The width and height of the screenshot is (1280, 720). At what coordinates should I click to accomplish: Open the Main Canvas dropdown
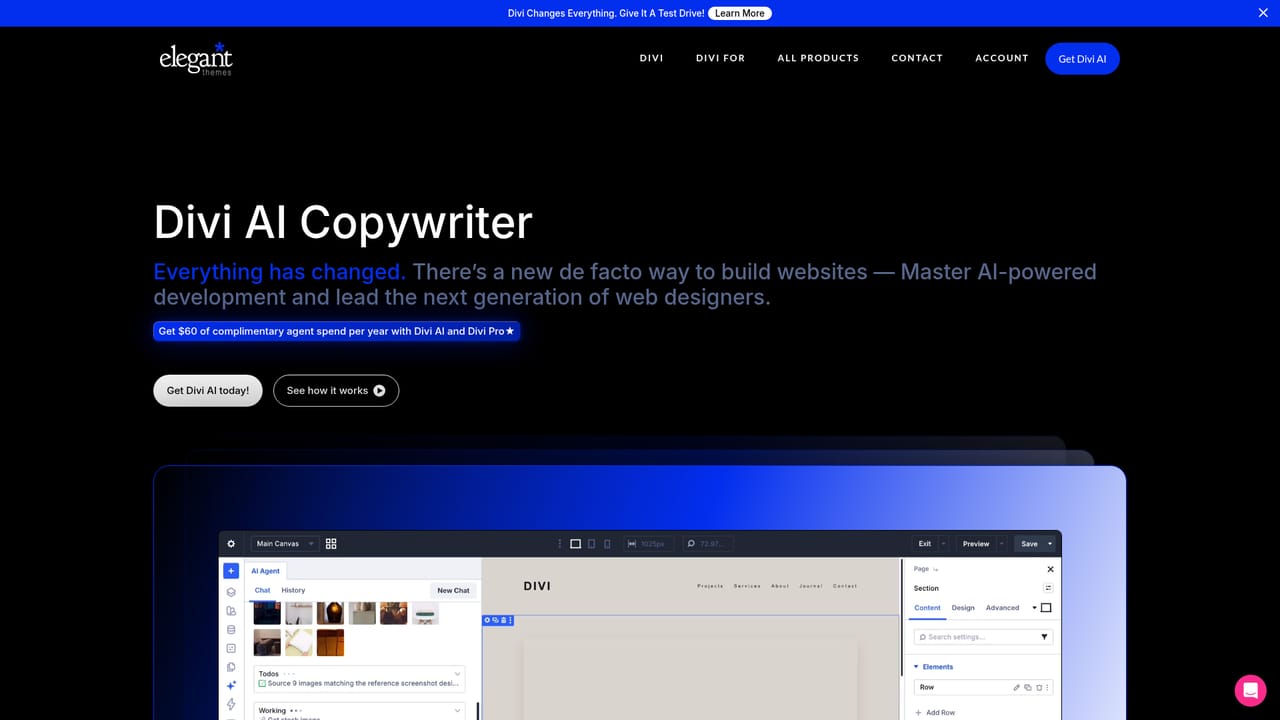click(284, 544)
